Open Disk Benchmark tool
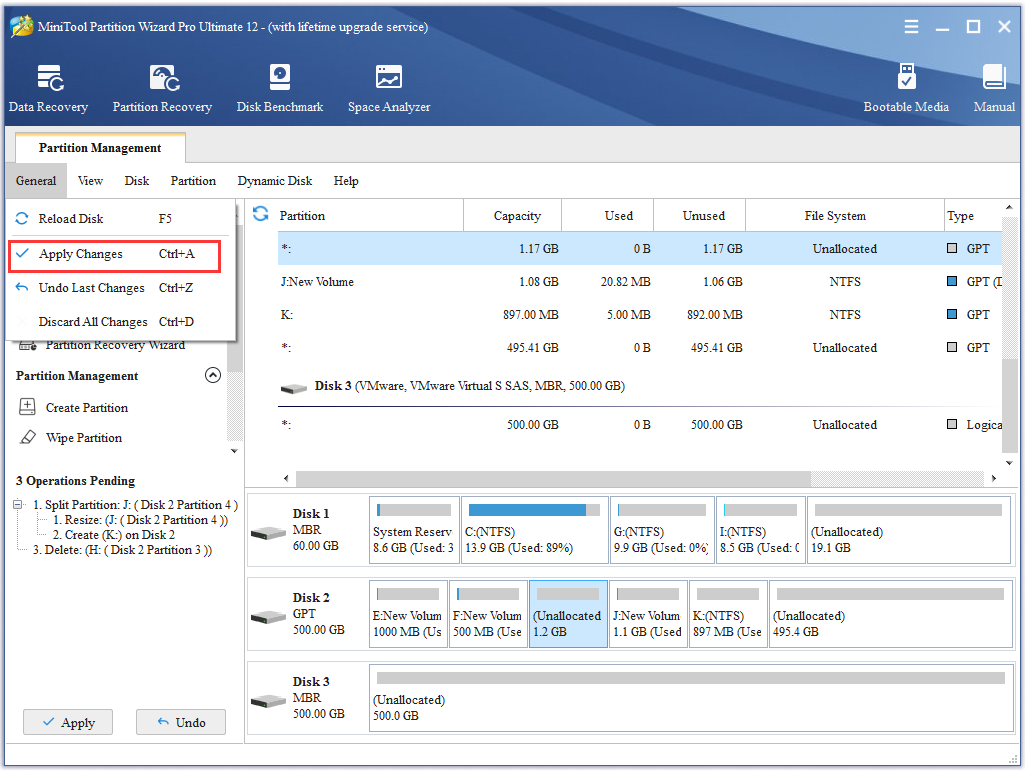Image resolution: width=1026 pixels, height=770 pixels. click(x=280, y=88)
